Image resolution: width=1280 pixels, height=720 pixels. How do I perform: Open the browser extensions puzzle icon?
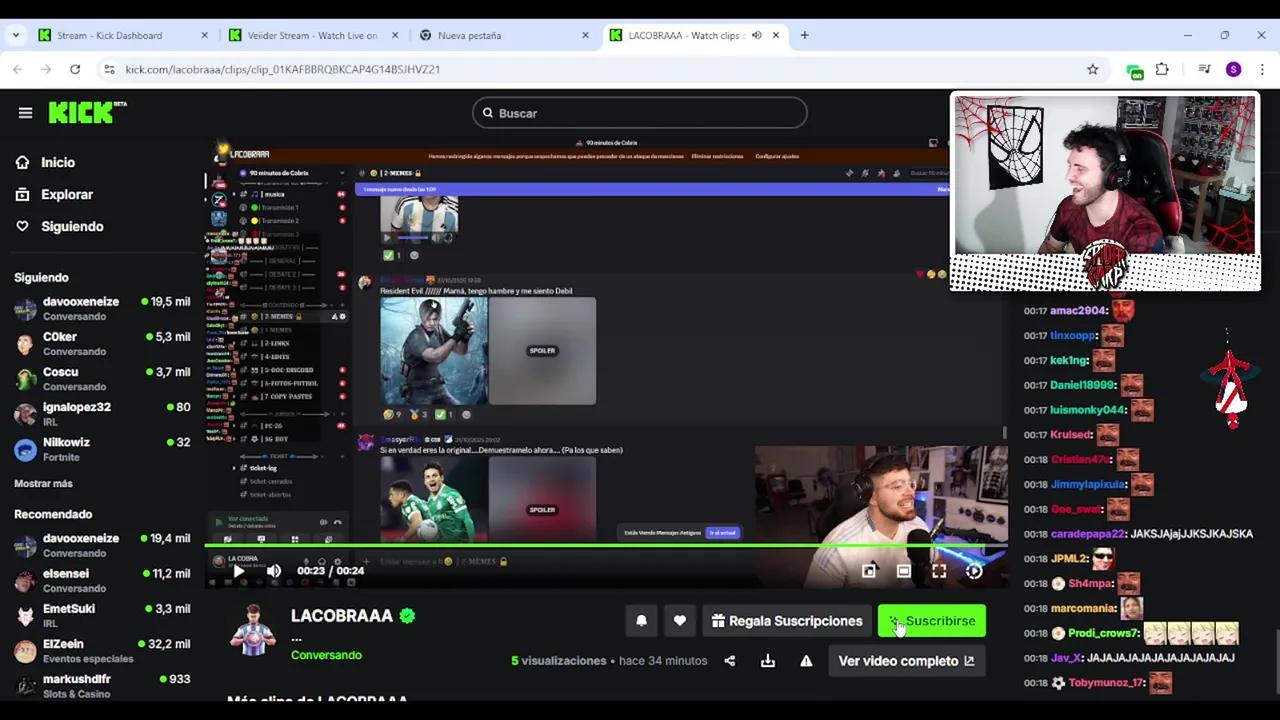1162,69
